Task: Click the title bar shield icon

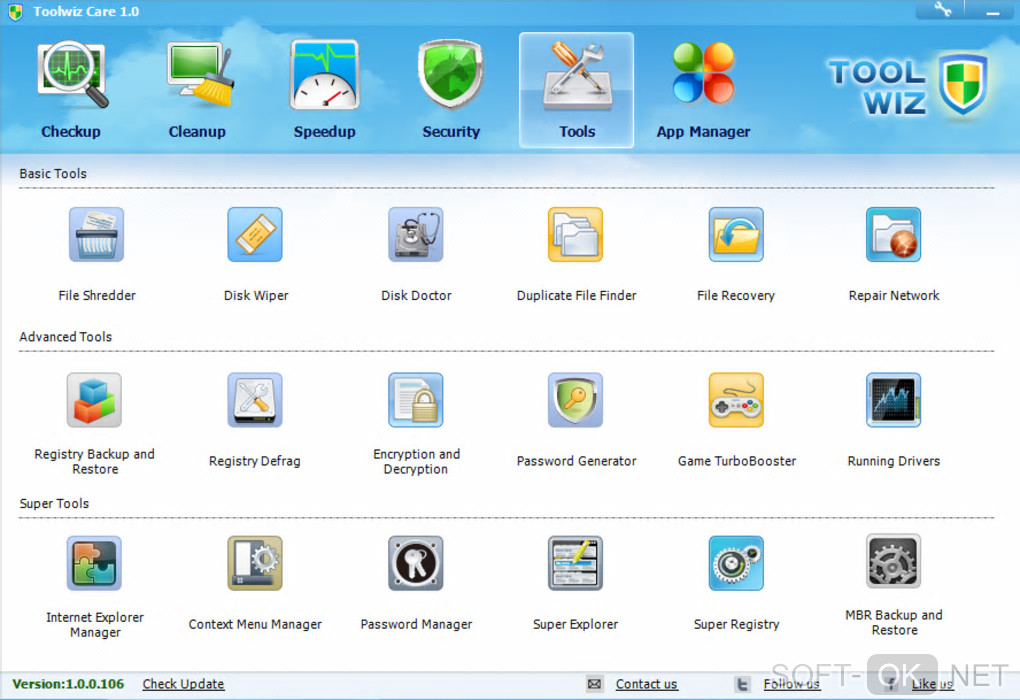Action: click(x=16, y=12)
